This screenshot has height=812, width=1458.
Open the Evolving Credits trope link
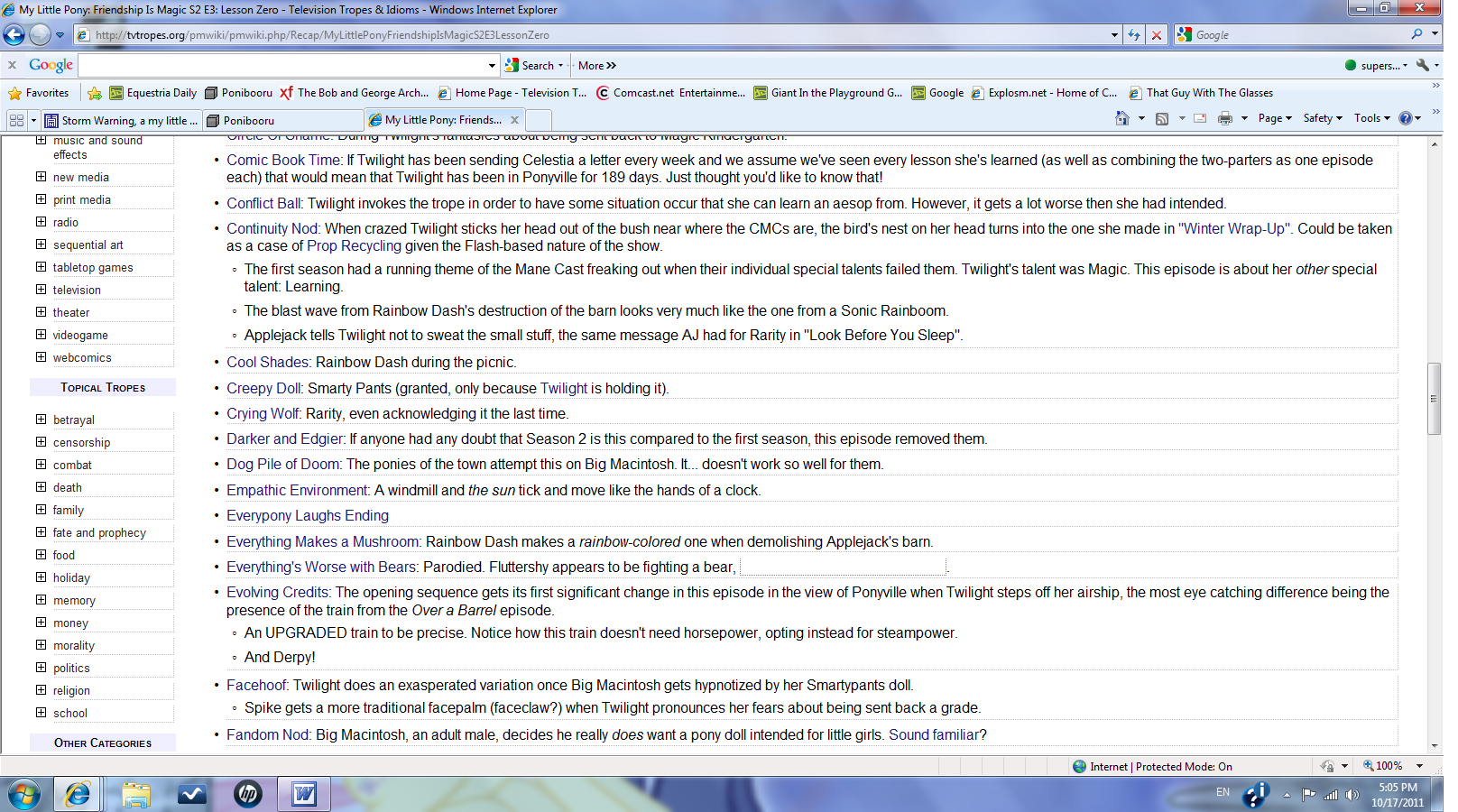[278, 592]
